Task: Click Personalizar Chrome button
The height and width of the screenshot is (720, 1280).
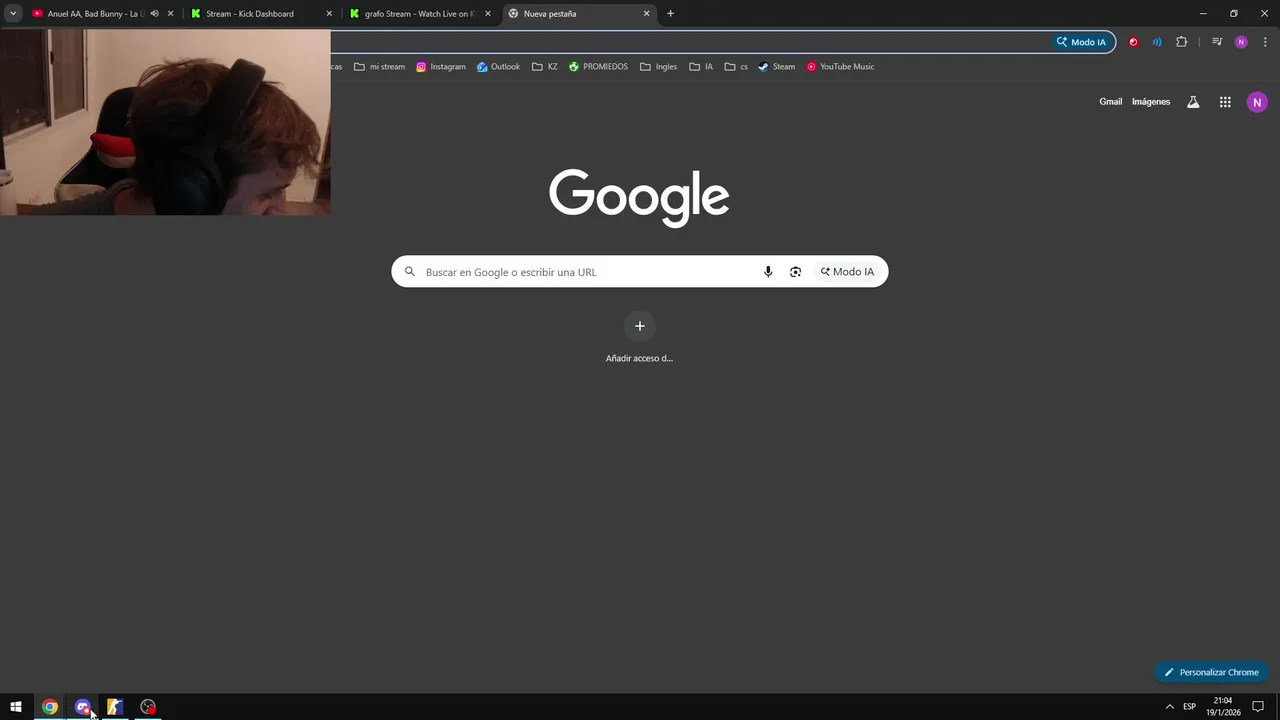Action: tap(1211, 672)
